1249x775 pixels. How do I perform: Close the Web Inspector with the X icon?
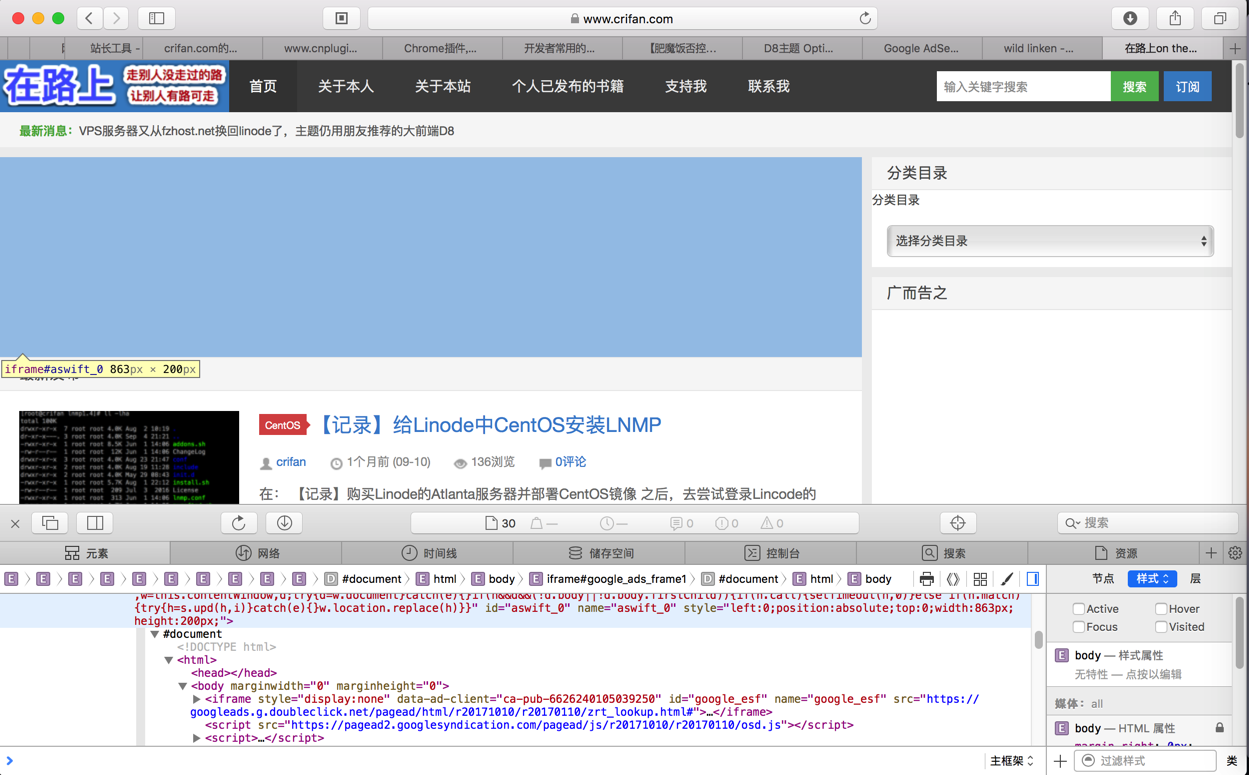pos(15,523)
